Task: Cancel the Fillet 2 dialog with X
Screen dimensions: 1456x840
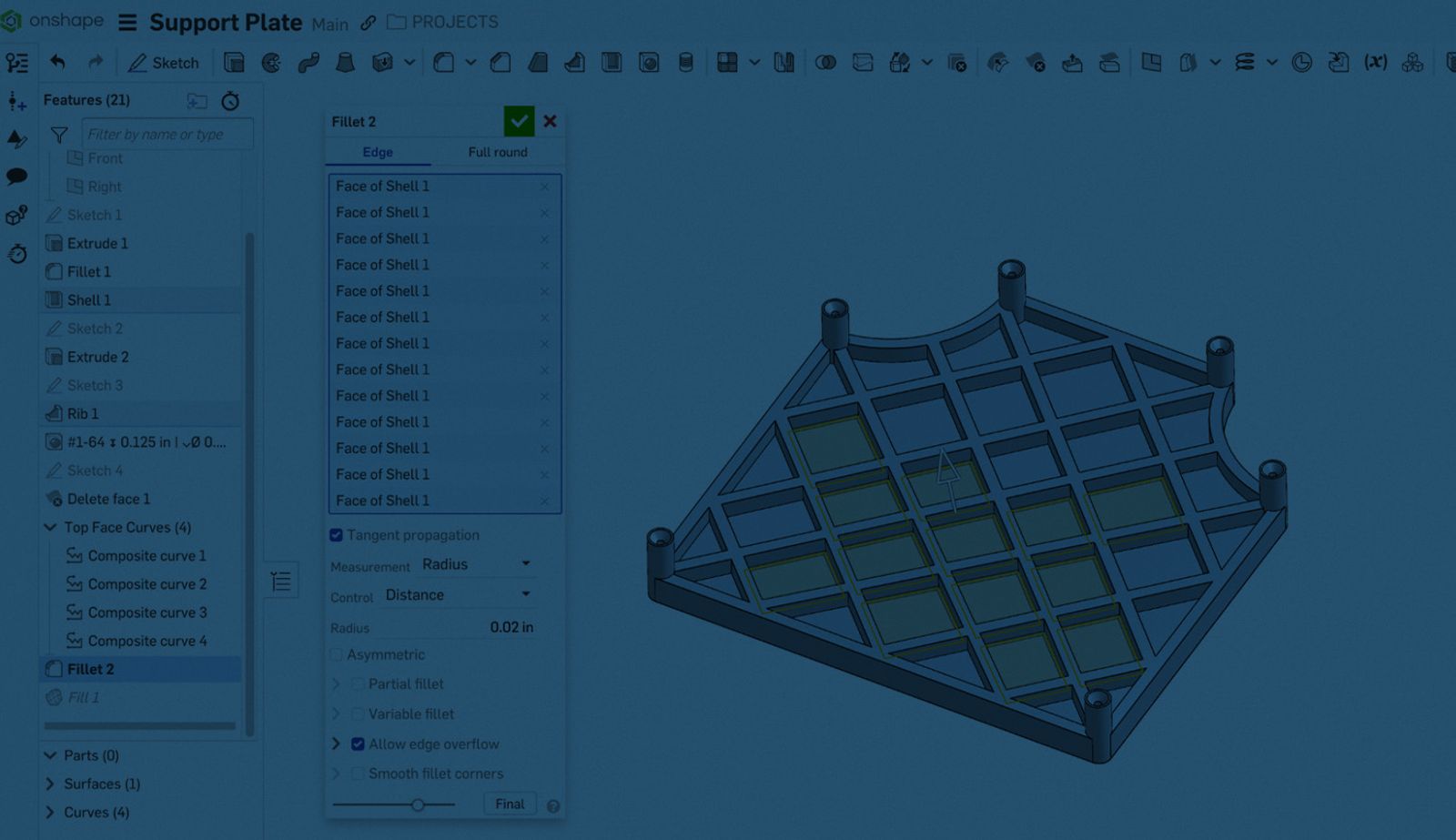Action: point(550,121)
